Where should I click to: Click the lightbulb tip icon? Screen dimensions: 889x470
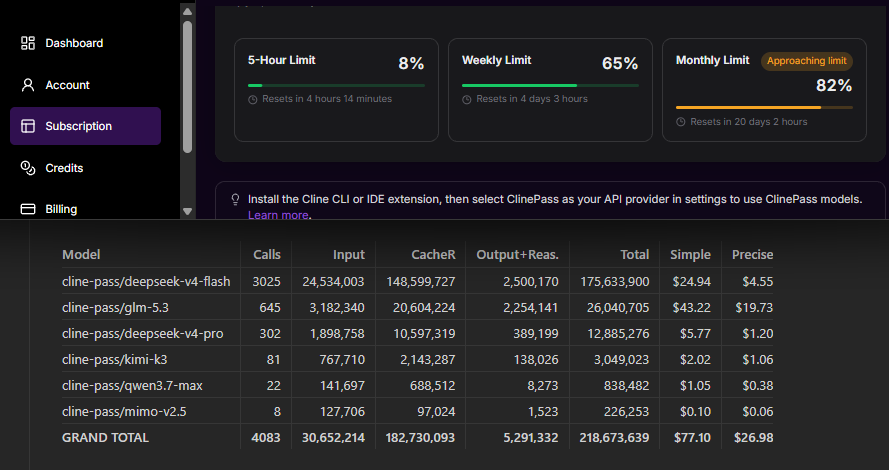pos(235,199)
